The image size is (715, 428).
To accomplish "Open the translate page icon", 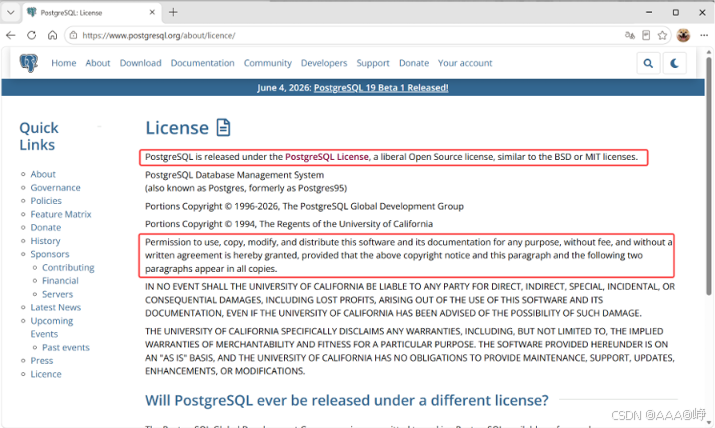I will click(x=630, y=35).
